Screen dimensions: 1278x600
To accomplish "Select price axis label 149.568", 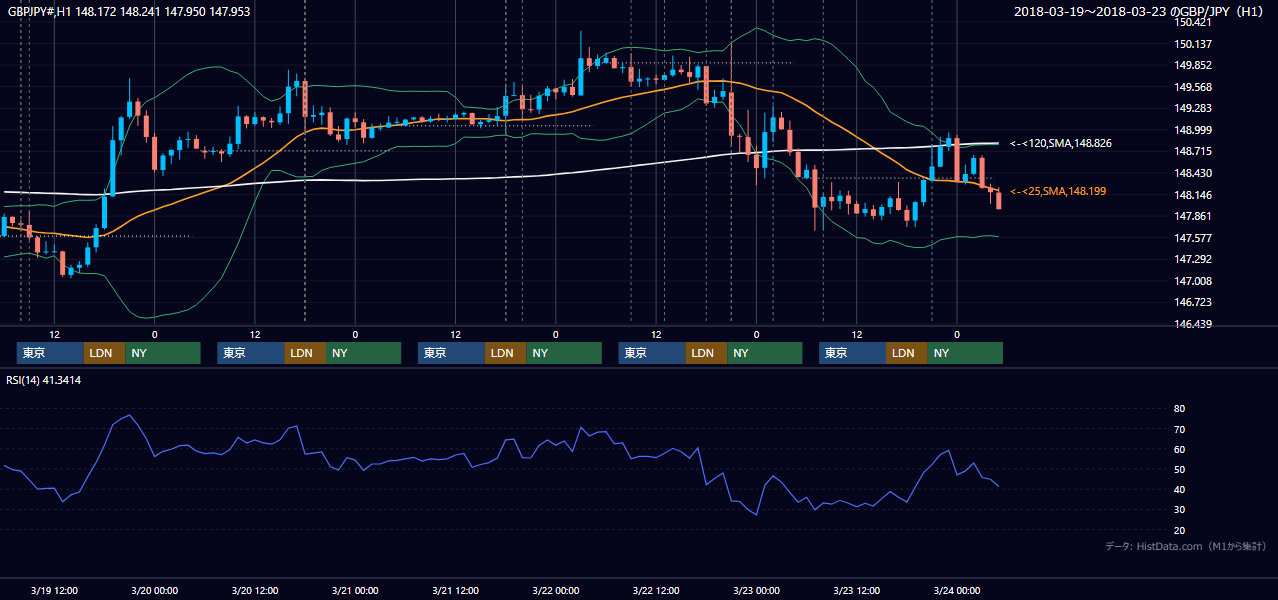I will point(1193,87).
